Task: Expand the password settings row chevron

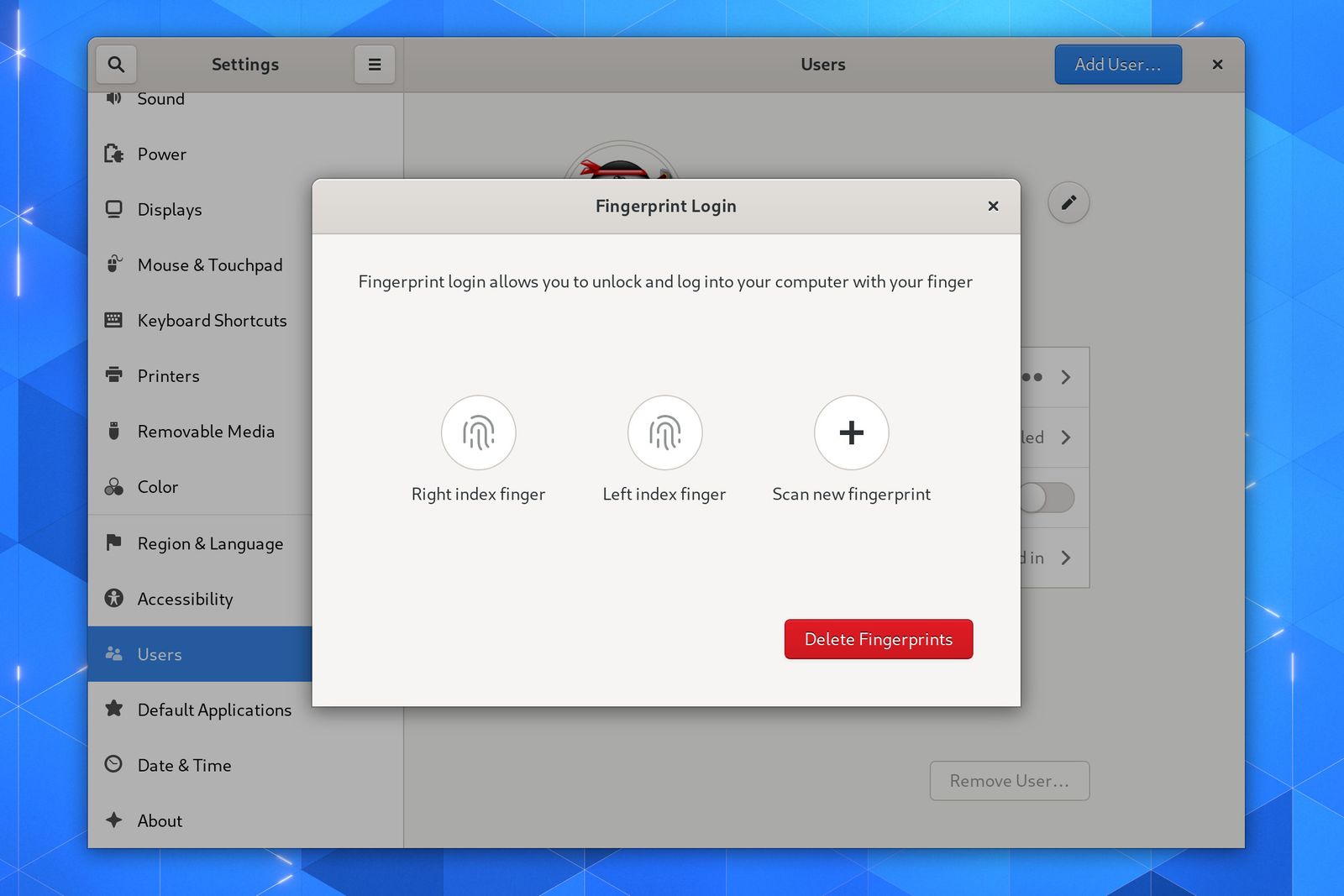Action: pos(1067,377)
